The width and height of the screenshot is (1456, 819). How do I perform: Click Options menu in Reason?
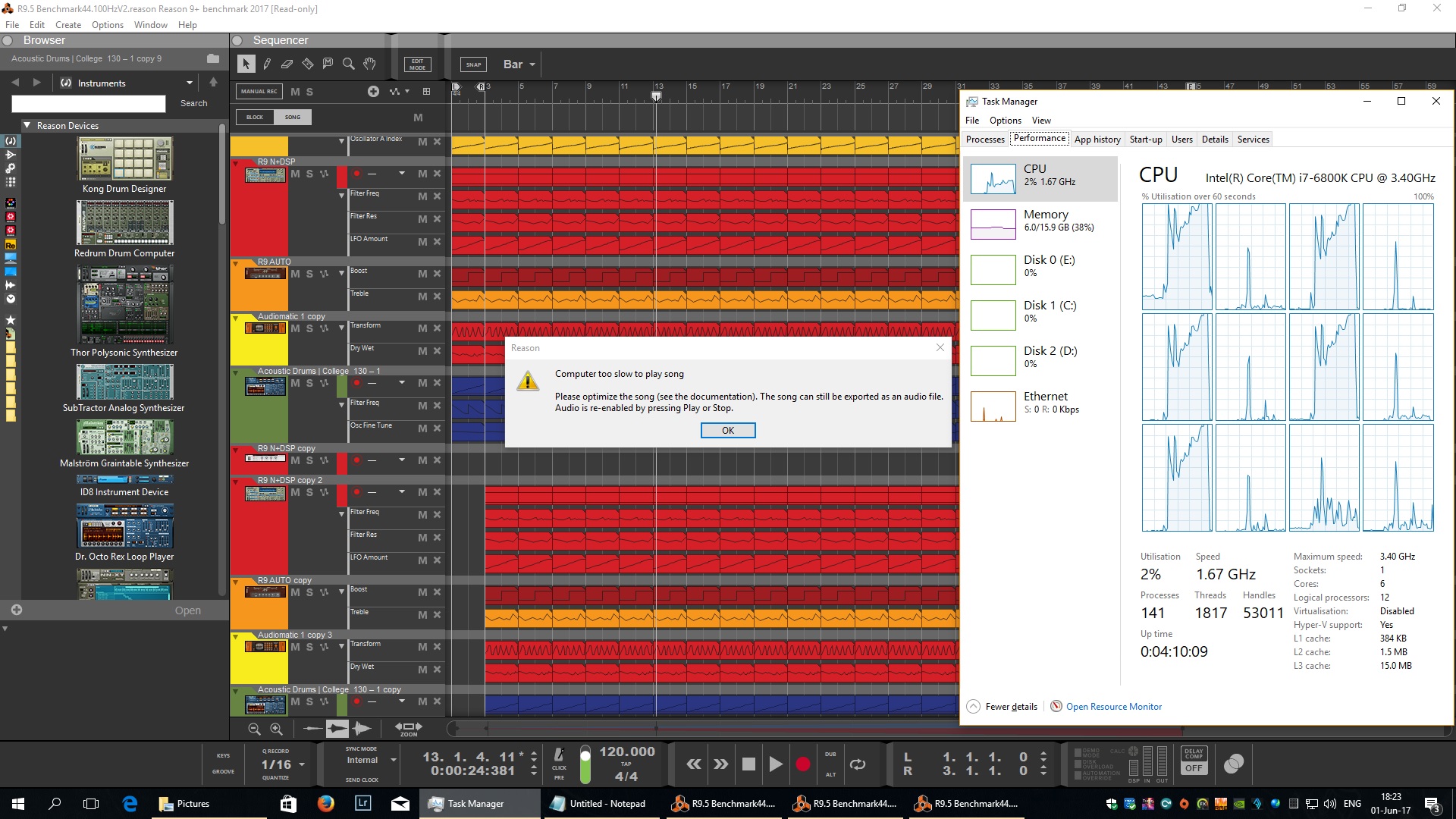(x=107, y=24)
